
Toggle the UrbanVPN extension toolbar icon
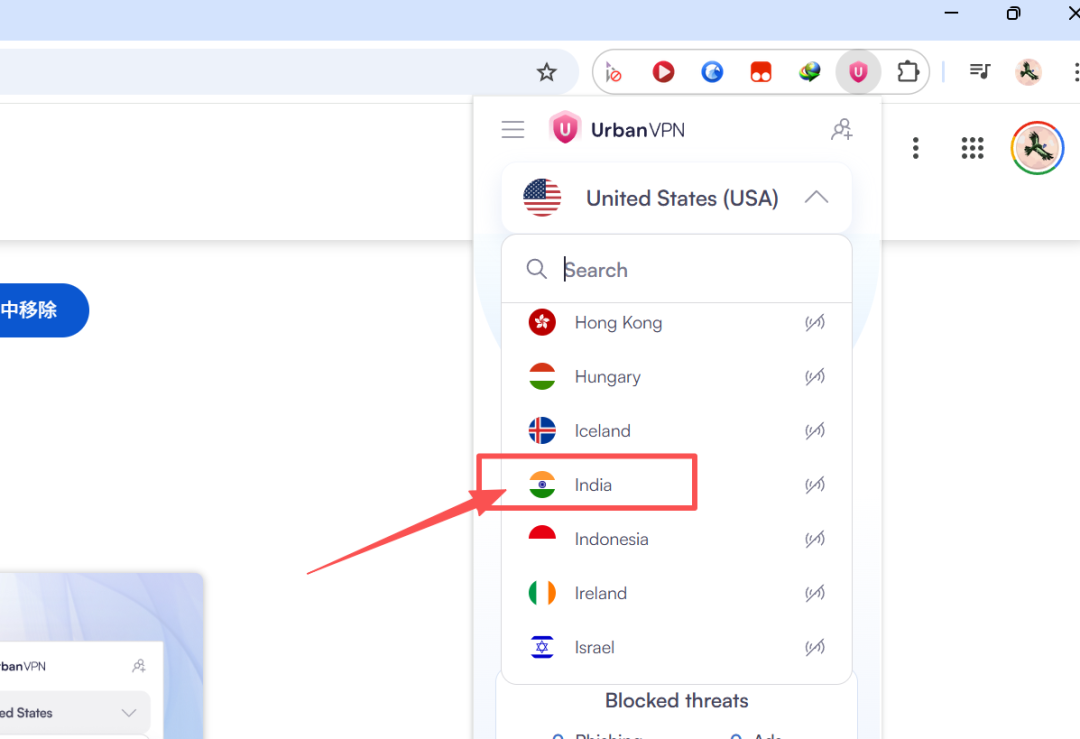click(x=858, y=72)
